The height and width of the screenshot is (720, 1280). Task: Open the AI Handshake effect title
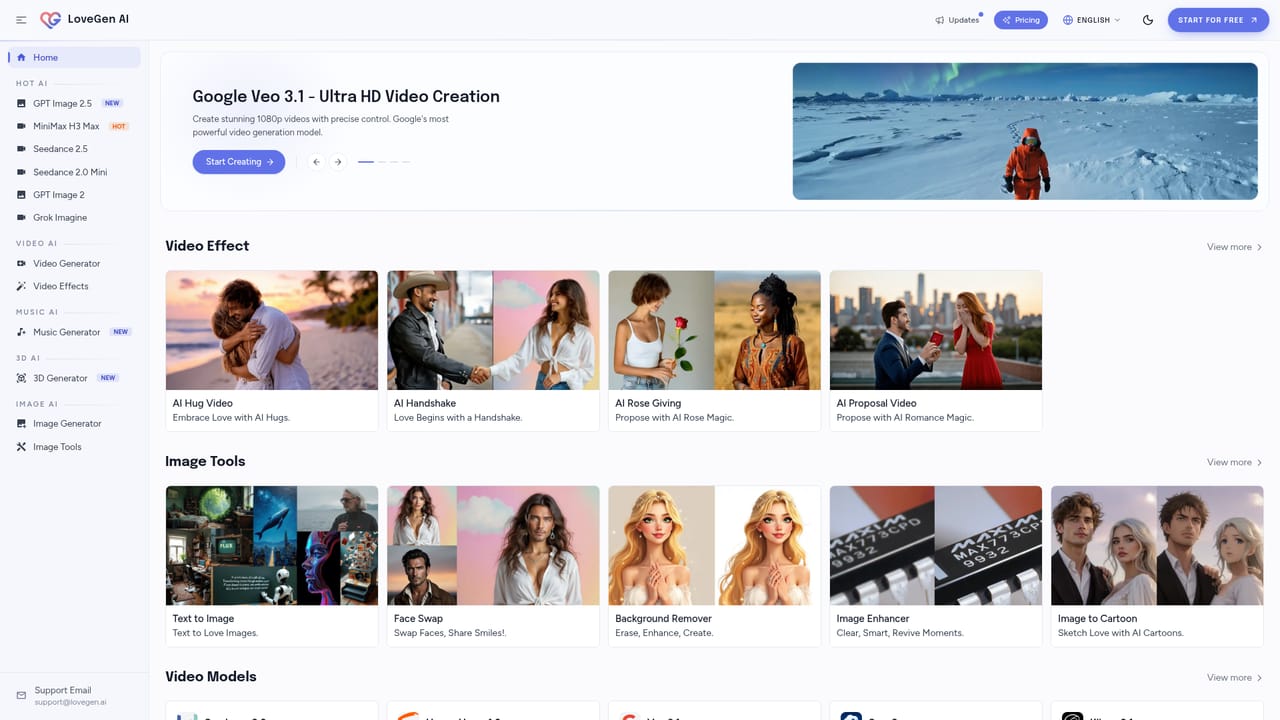[425, 403]
